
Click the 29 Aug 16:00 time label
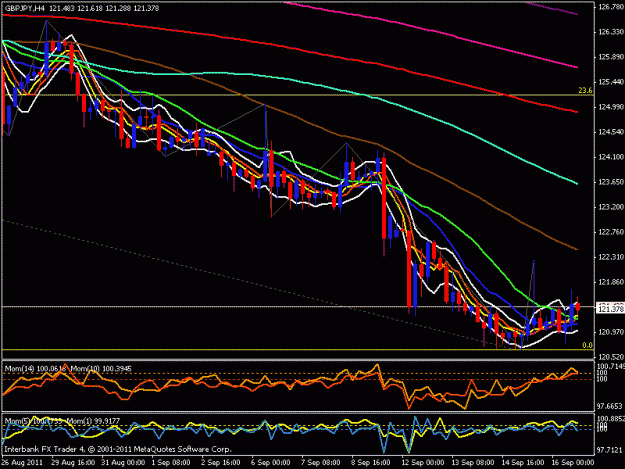(x=73, y=462)
